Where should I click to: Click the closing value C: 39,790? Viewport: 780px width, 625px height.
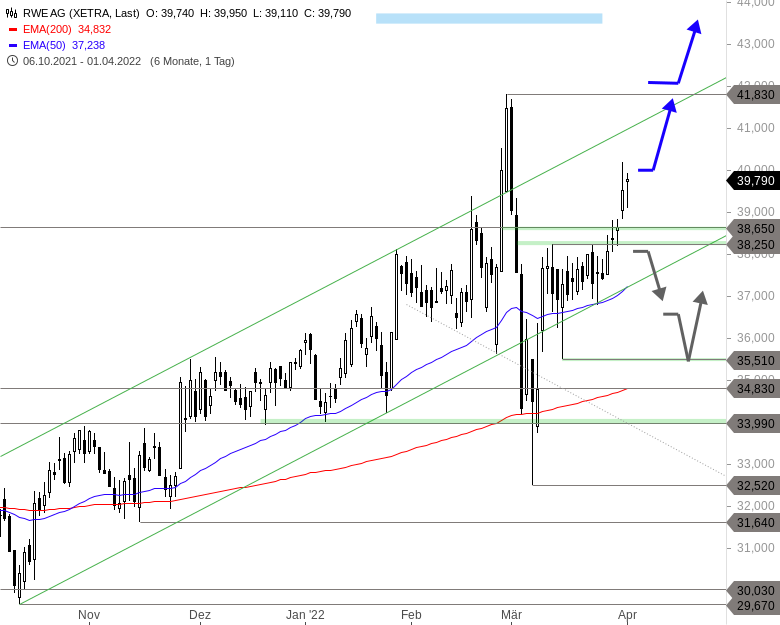(x=328, y=13)
